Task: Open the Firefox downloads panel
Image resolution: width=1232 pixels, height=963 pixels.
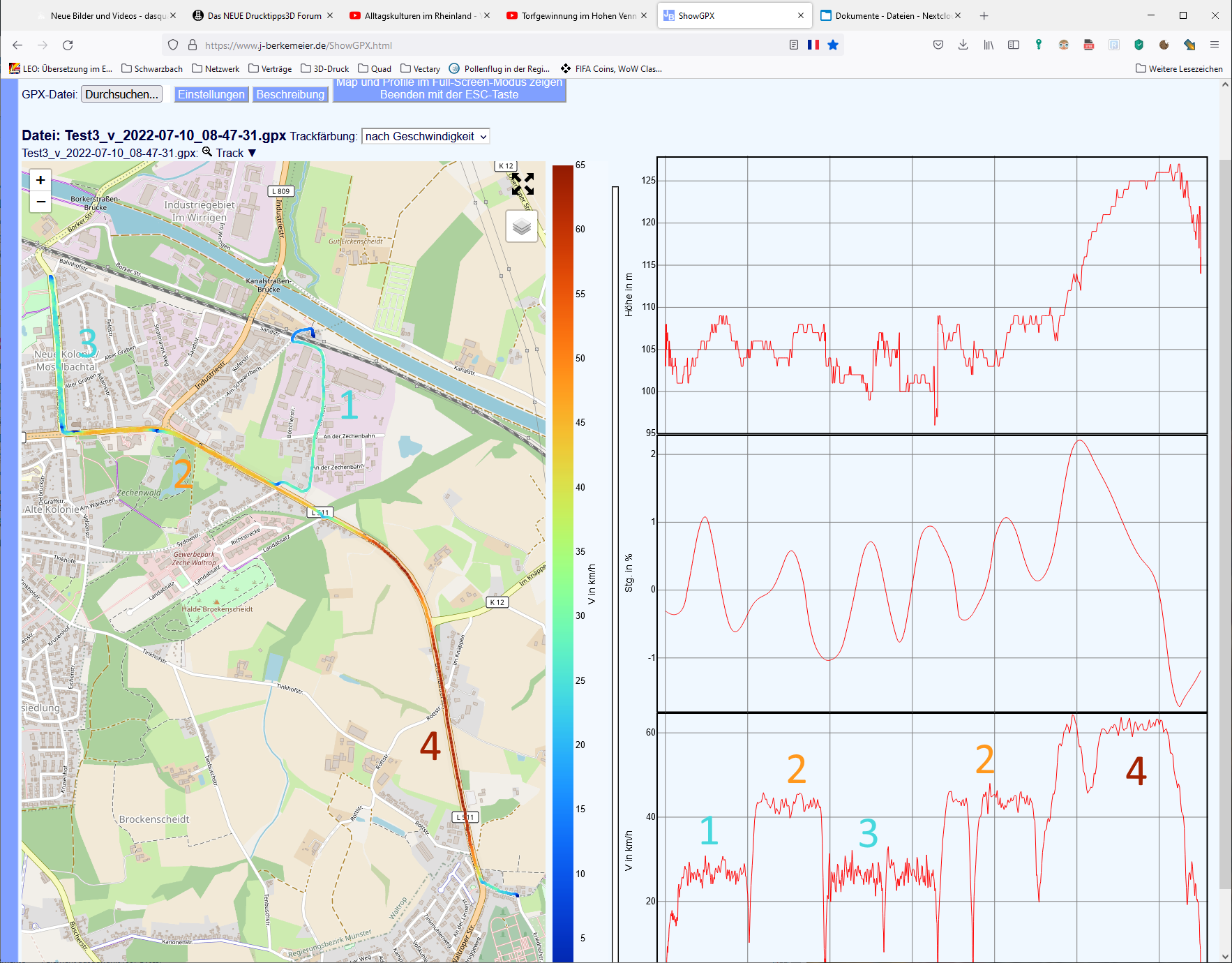Action: (963, 45)
